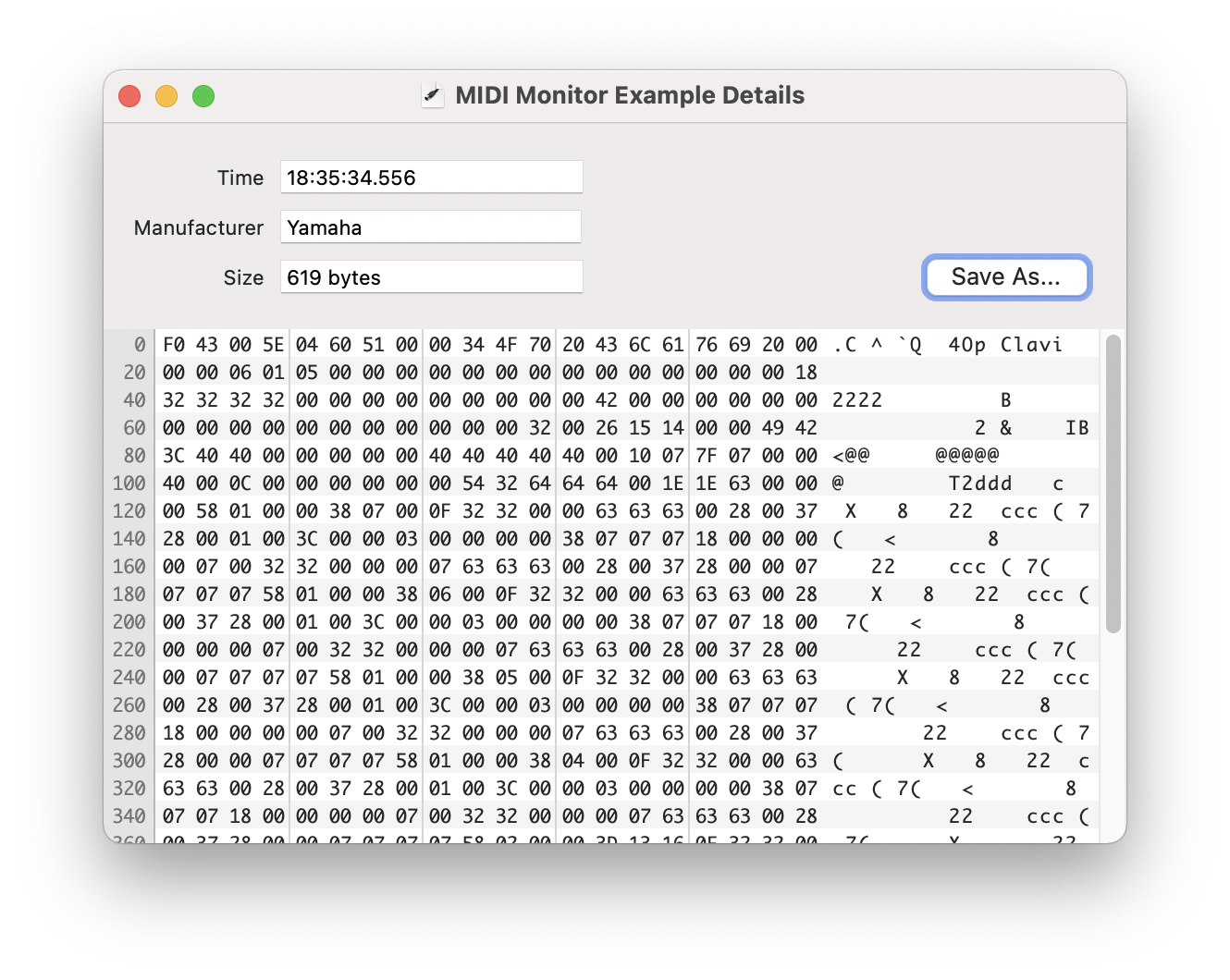Viewport: 1230px width, 980px height.
Task: Click the Manufacturer field containing Yamaha
Action: (x=431, y=227)
